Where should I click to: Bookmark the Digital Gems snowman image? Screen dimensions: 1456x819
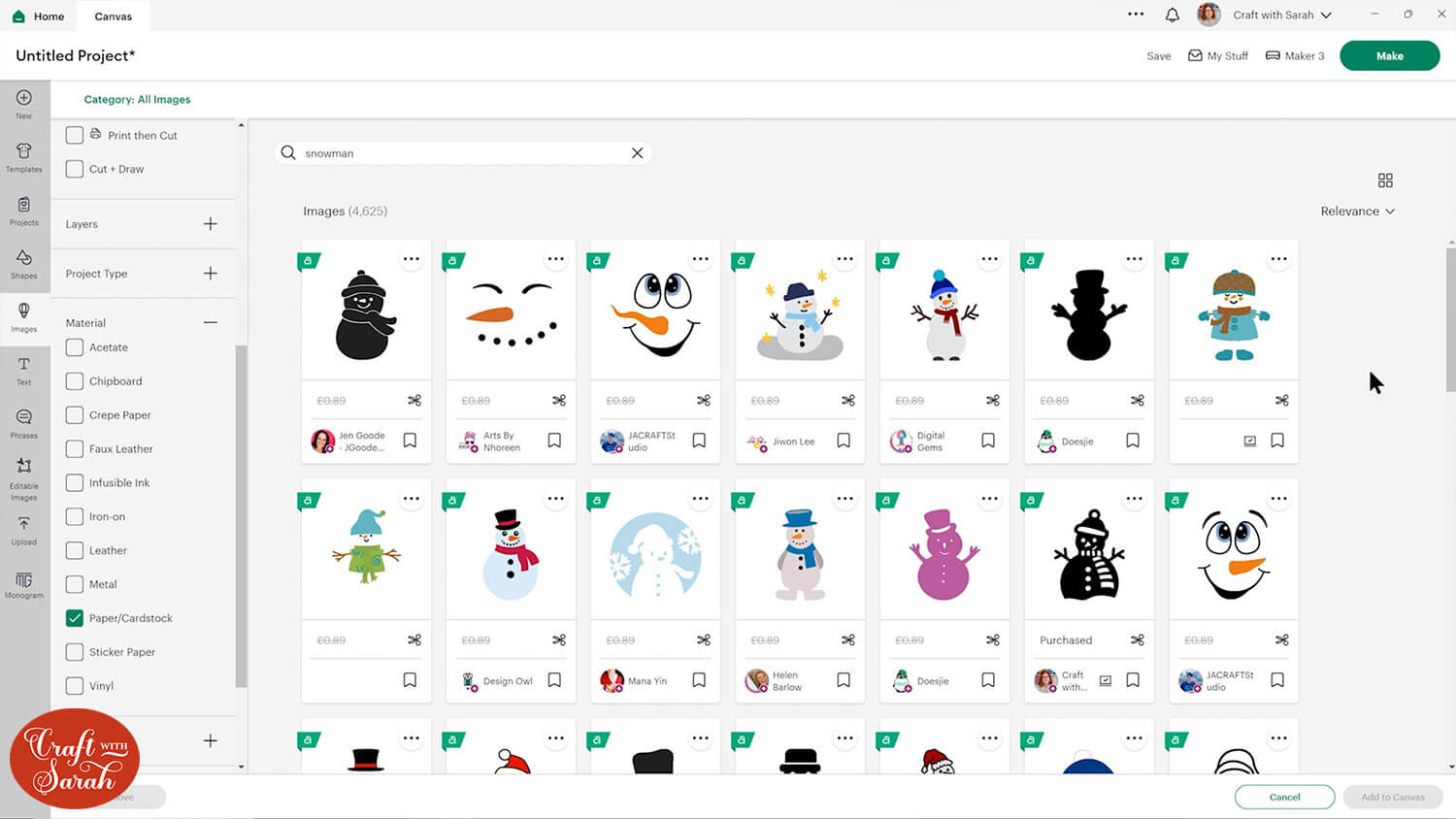point(988,441)
